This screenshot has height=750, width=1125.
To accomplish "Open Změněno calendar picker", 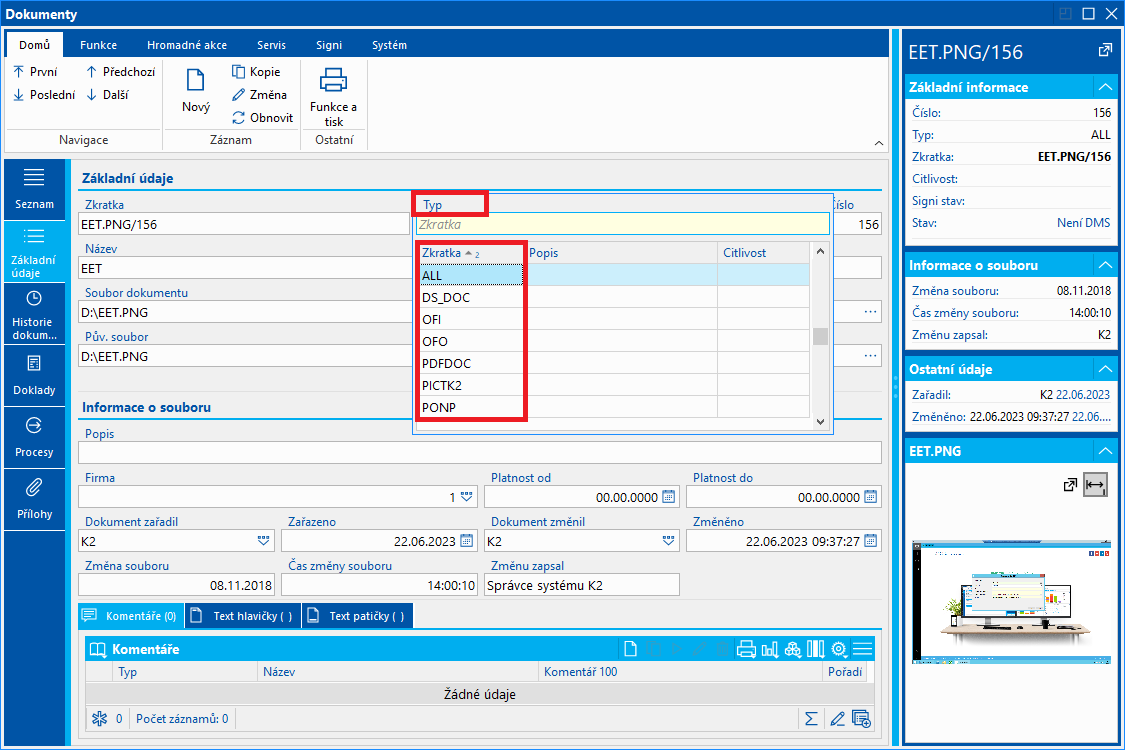I will tap(871, 541).
